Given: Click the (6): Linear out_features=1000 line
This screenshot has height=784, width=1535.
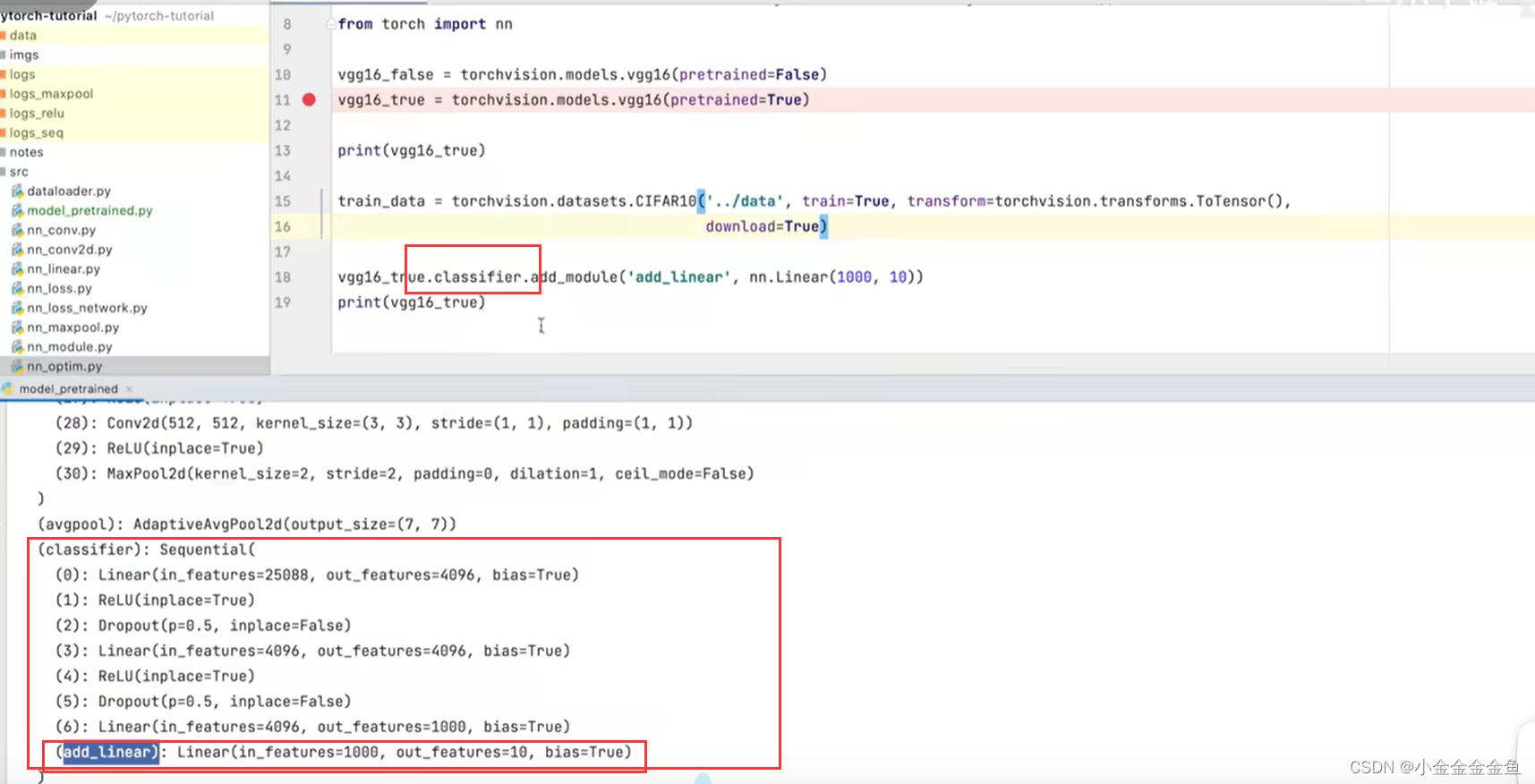Looking at the screenshot, I should click(x=312, y=727).
